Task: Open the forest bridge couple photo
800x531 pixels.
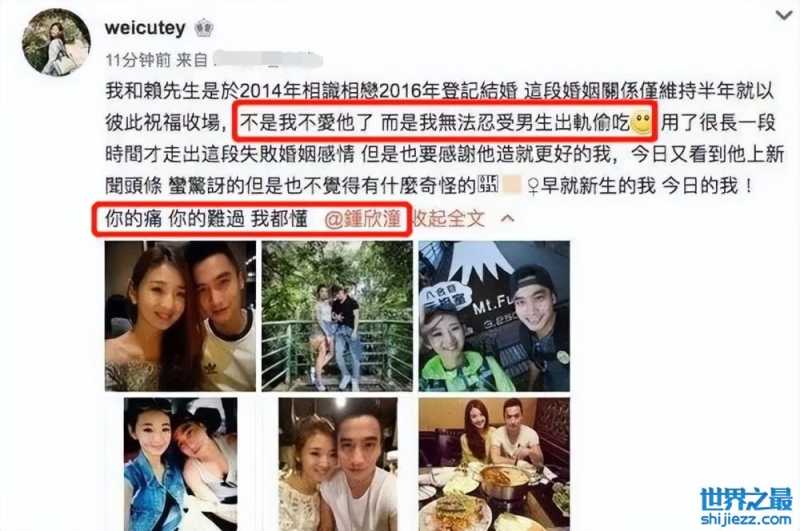Action: [x=337, y=316]
